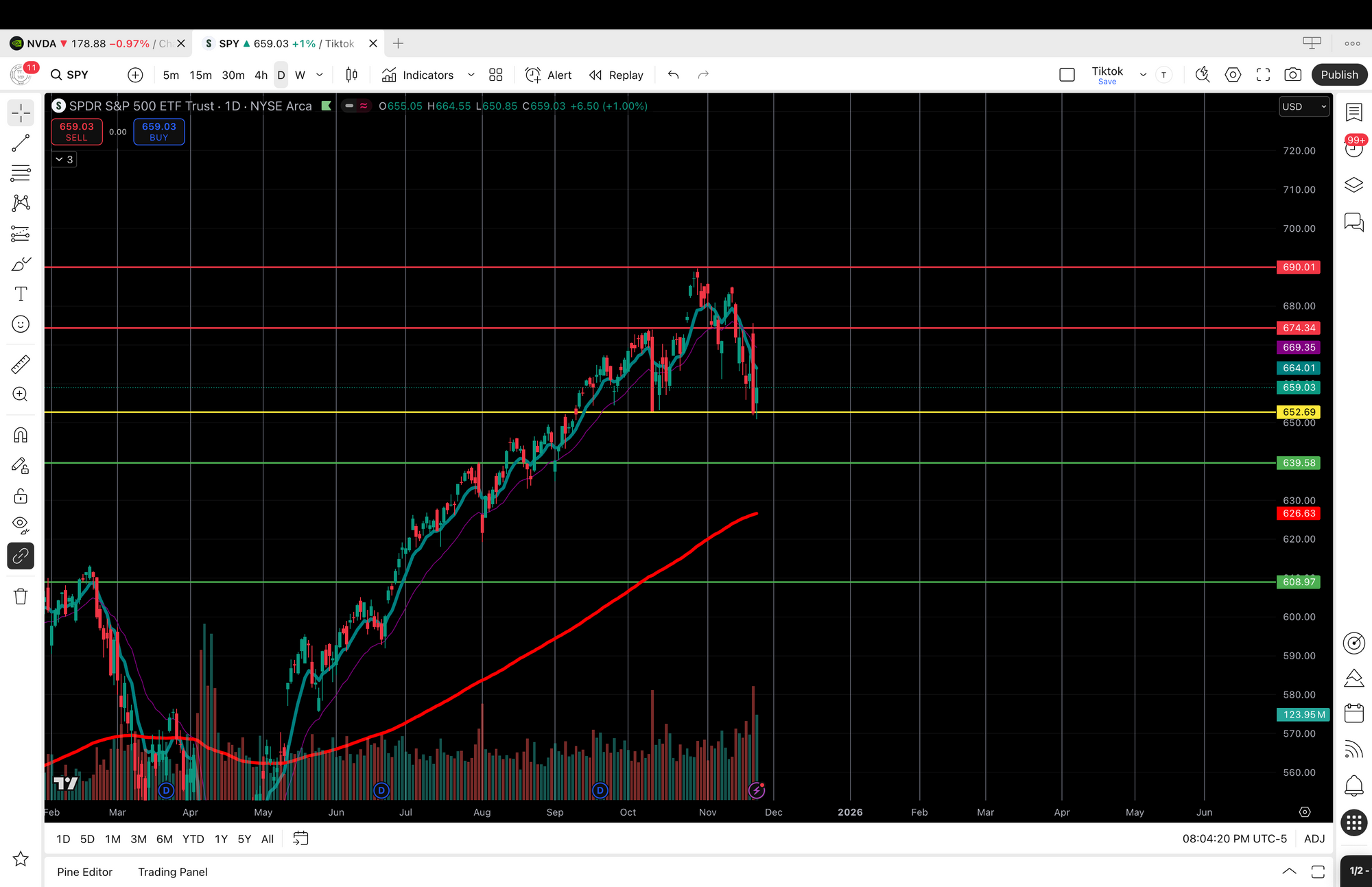Expand the Tiktok layout dropdown arrow
Viewport: 1372px width, 887px height.
[1143, 75]
